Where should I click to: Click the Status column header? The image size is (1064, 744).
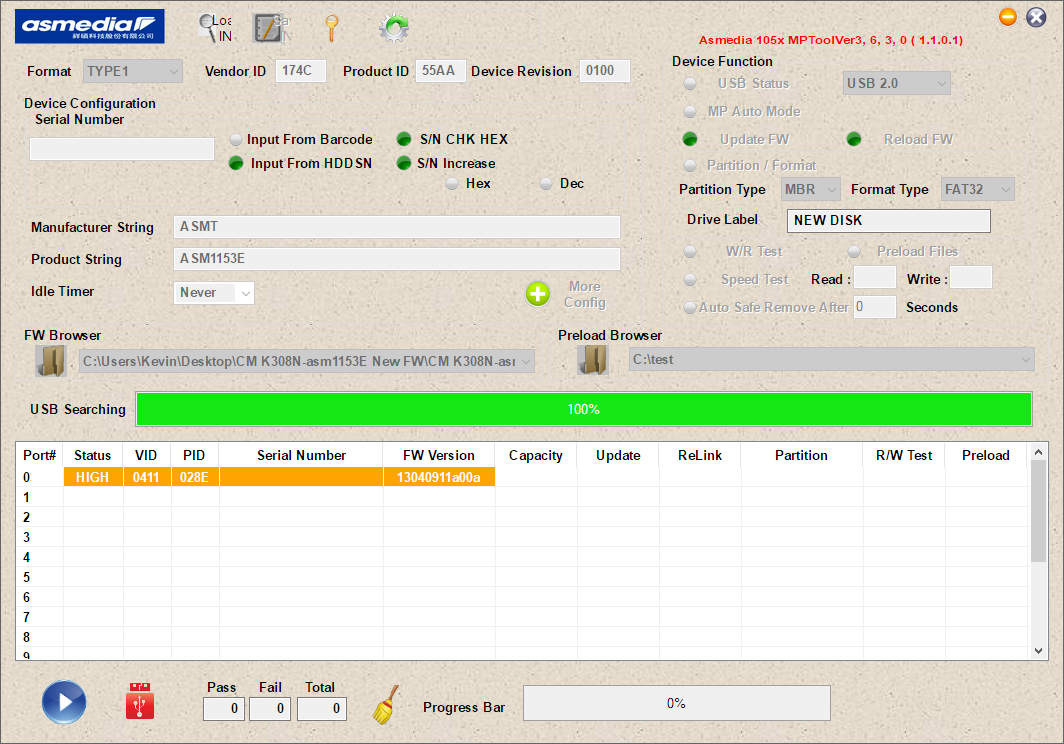click(93, 455)
